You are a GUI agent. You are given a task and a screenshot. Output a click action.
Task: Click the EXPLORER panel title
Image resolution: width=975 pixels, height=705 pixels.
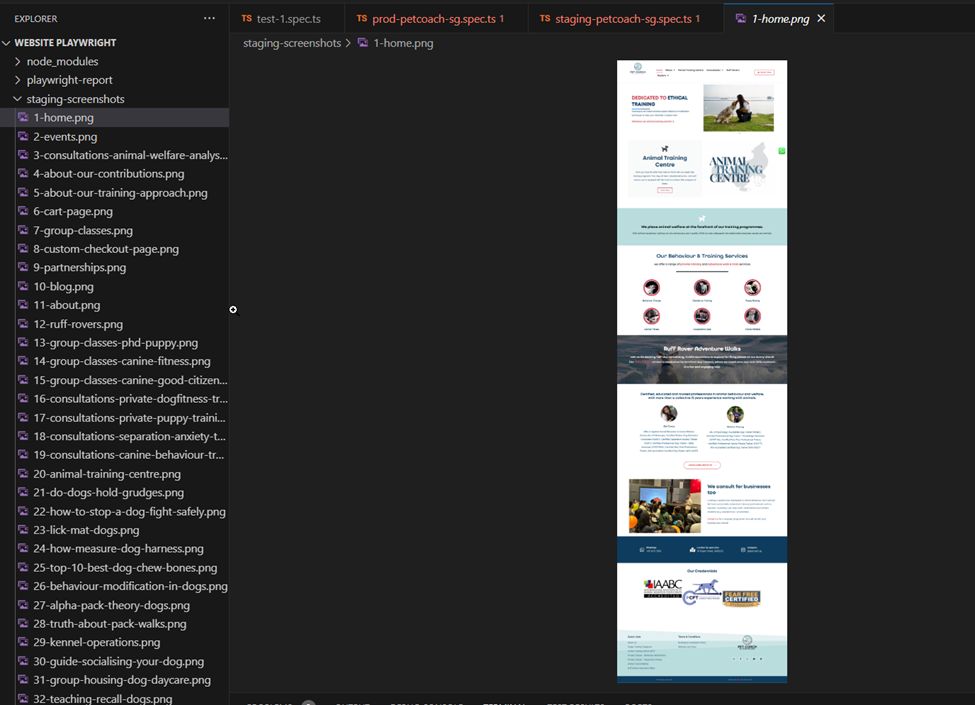(x=35, y=19)
